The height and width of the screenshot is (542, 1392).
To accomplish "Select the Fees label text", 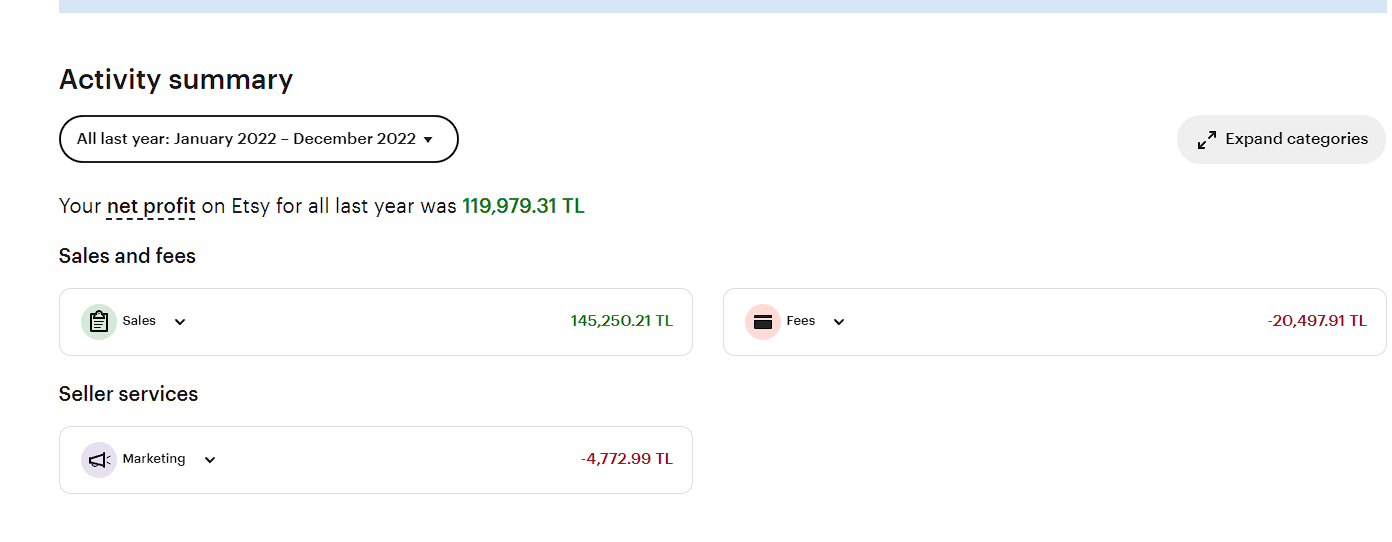I will [x=801, y=321].
